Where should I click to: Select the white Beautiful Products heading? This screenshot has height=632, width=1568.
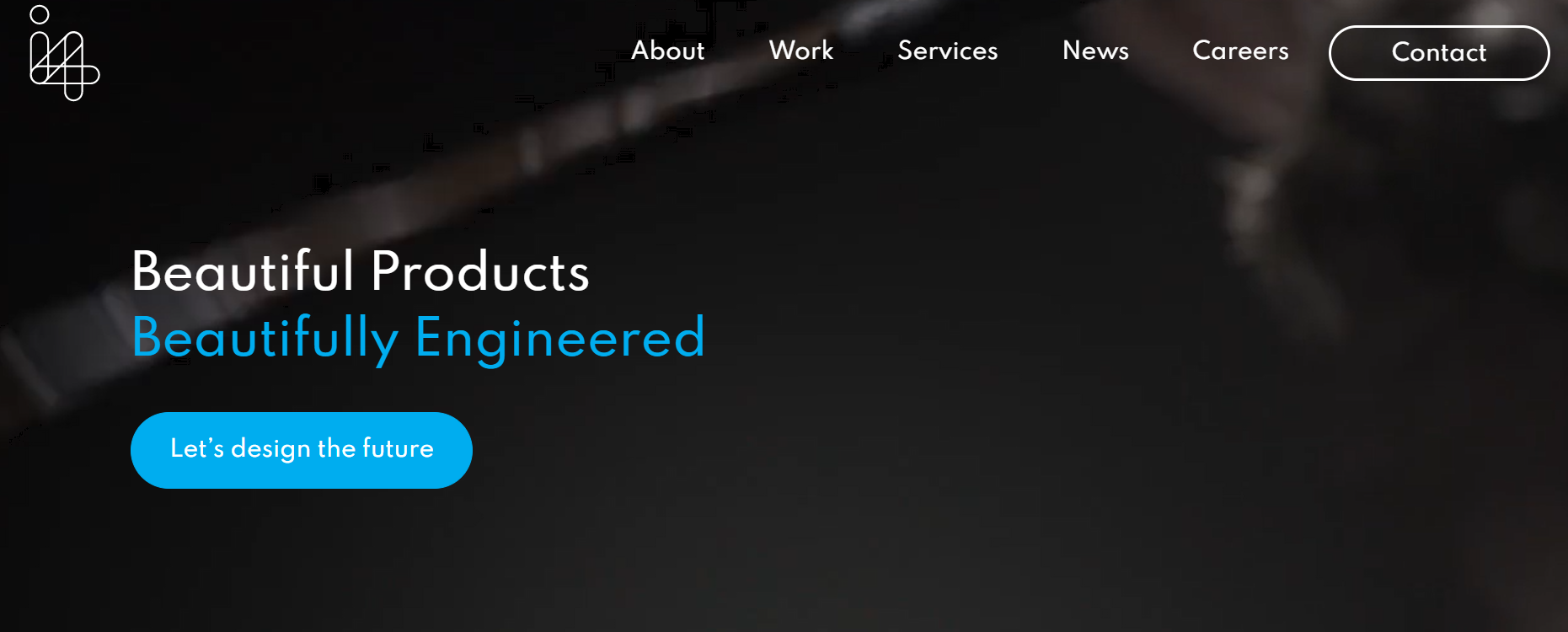pos(361,271)
